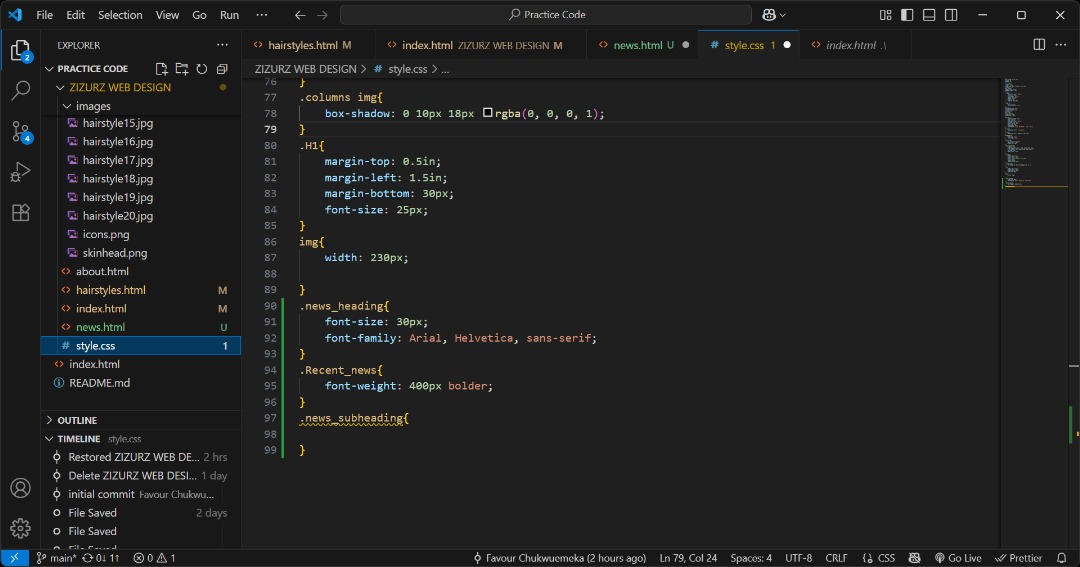1080x567 pixels.
Task: Open skinhead.png in the file tree
Action: (115, 254)
